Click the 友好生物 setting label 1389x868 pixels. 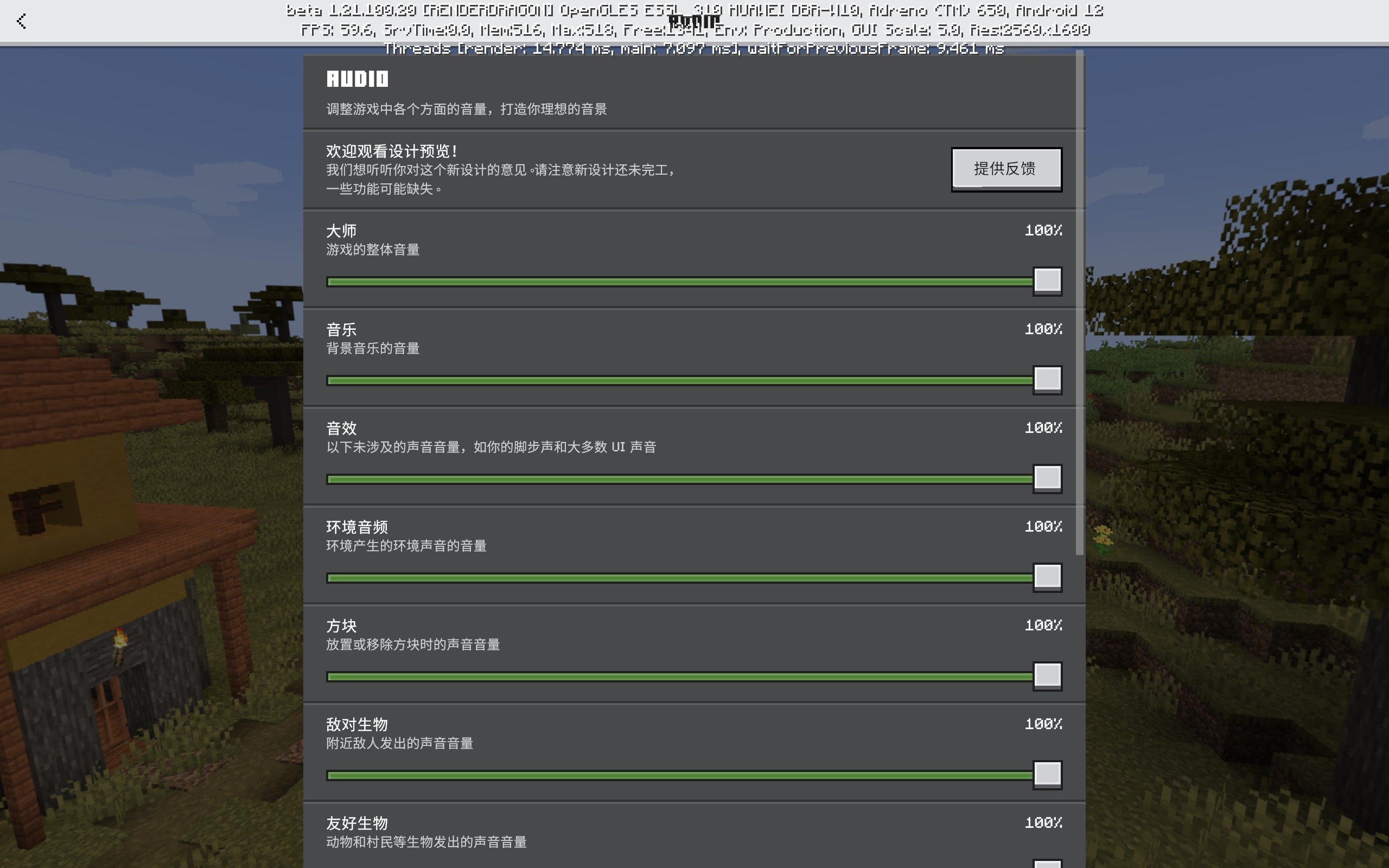coord(356,823)
